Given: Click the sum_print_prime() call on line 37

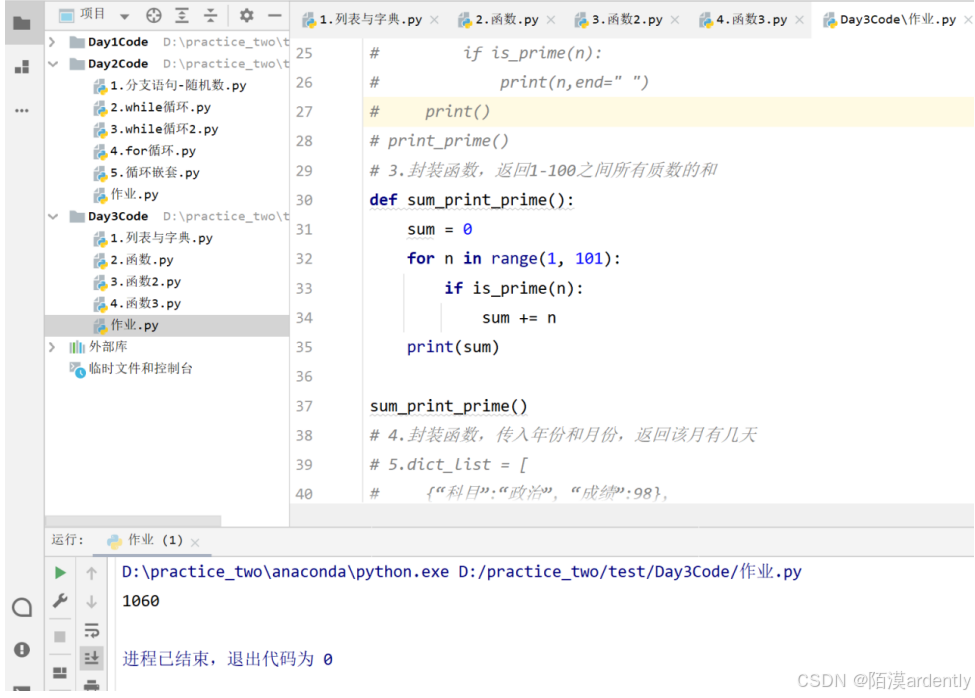Looking at the screenshot, I should coord(448,406).
